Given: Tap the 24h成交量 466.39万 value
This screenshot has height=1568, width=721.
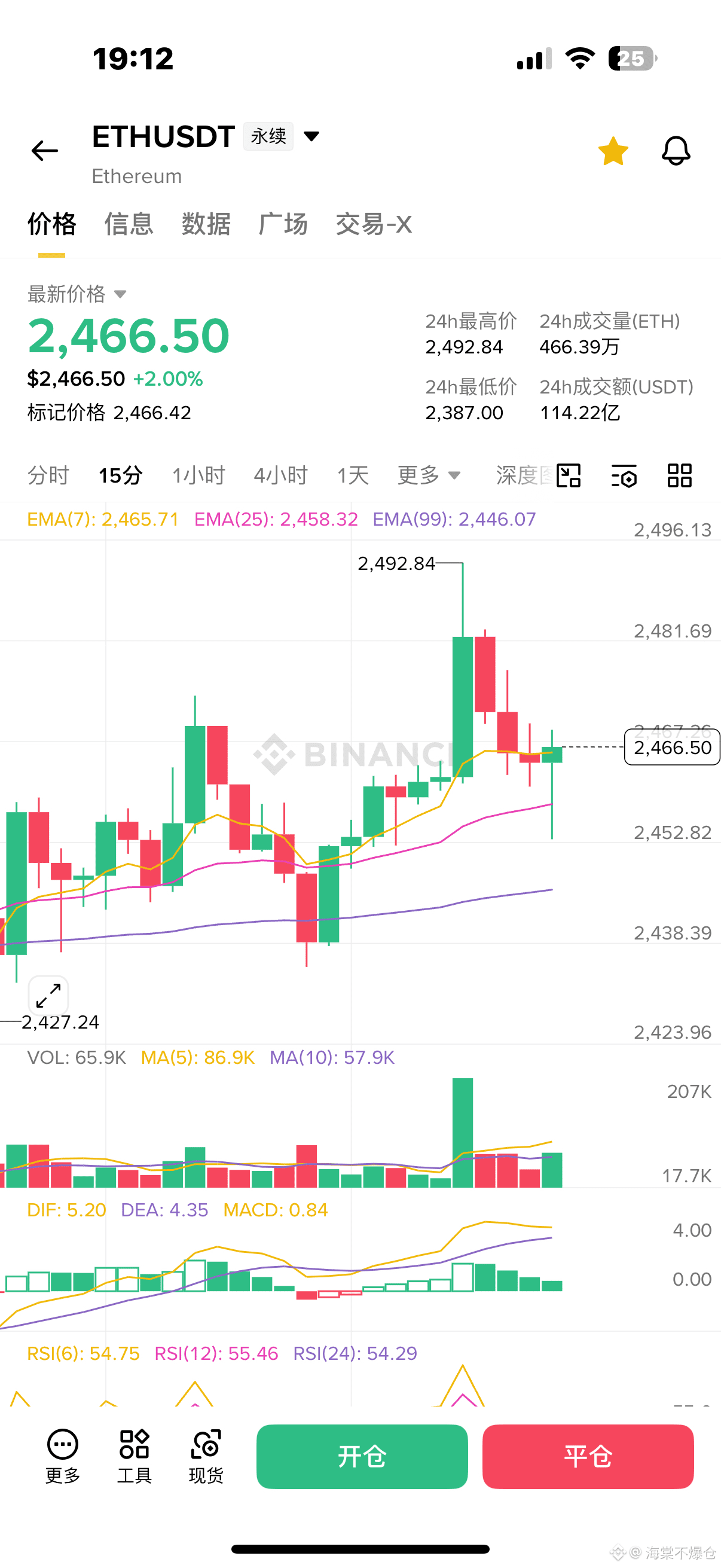Looking at the screenshot, I should coord(579,347).
